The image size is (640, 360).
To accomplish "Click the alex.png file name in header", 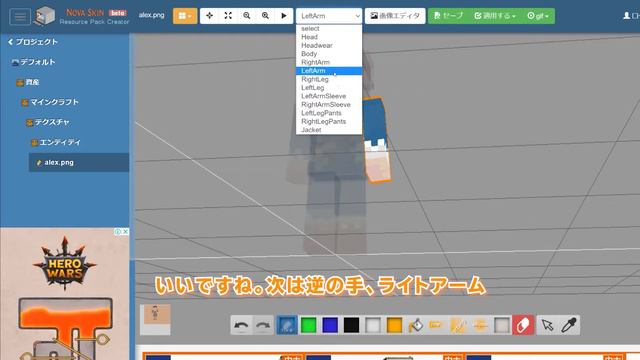I will click(x=151, y=16).
